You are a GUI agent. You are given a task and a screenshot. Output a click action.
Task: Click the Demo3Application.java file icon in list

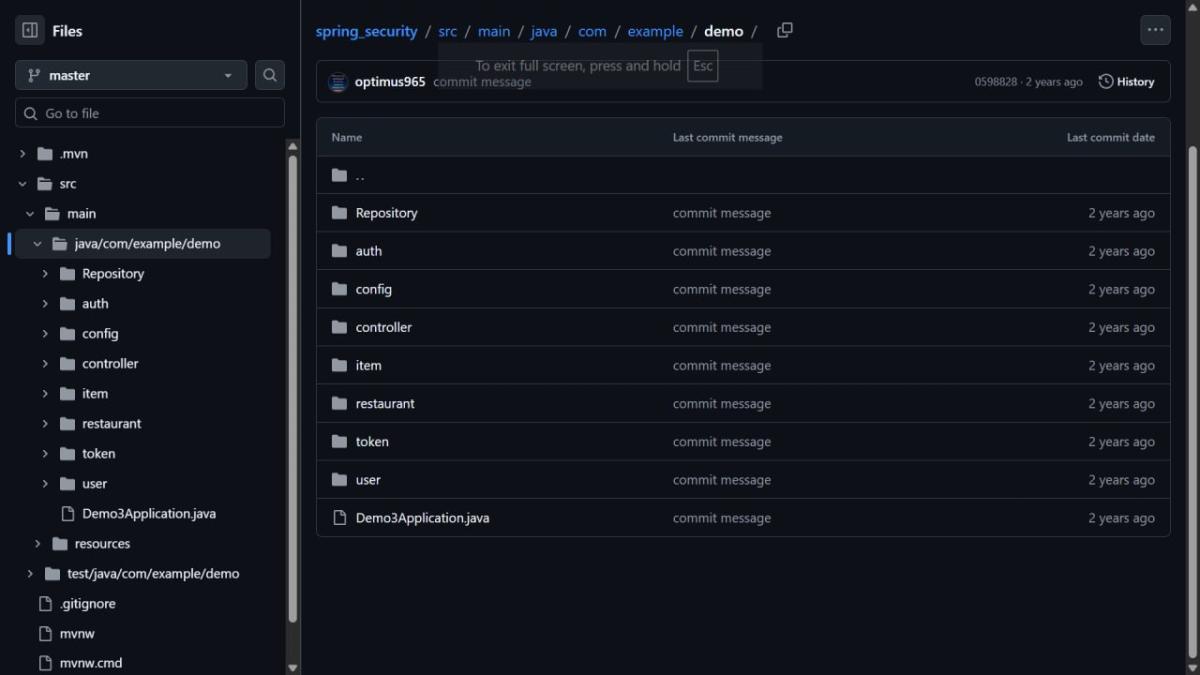[x=339, y=518]
